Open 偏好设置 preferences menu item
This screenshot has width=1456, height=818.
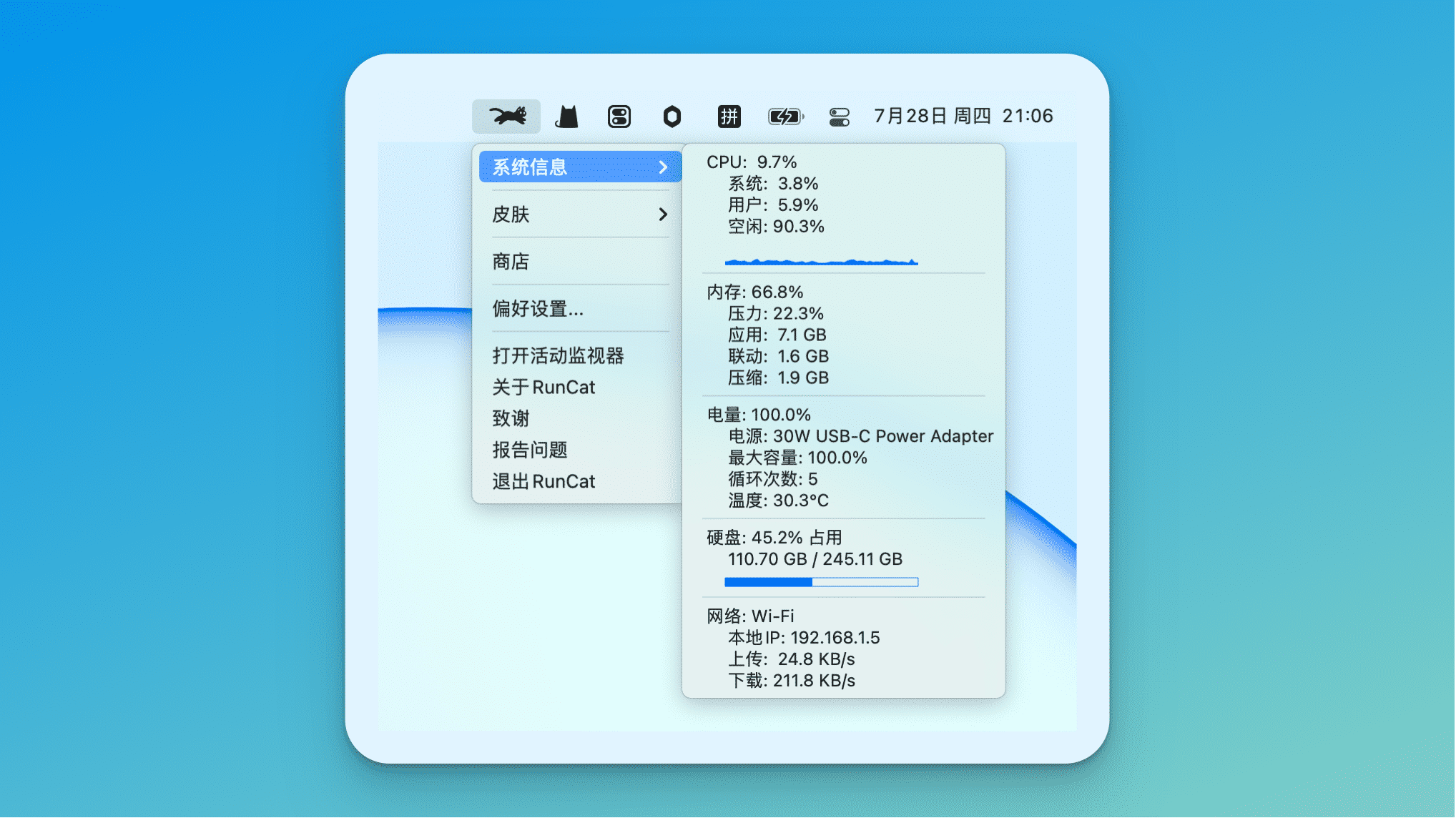click(537, 309)
